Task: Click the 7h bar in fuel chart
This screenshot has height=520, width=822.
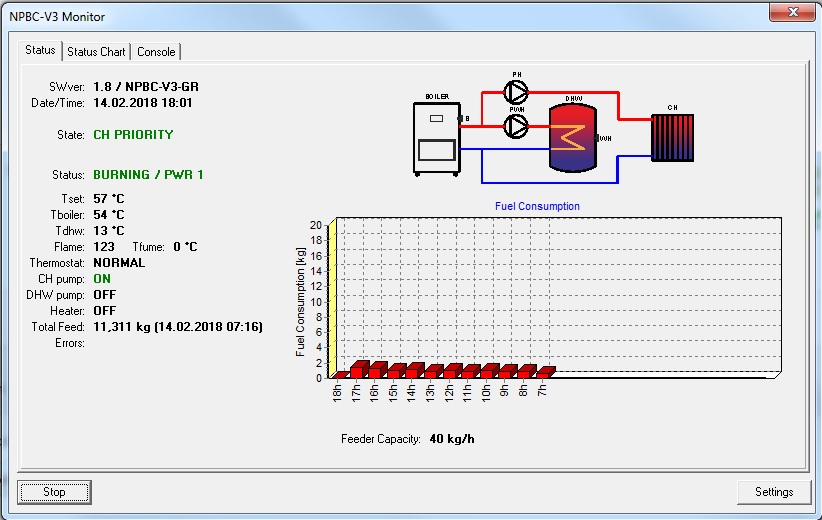Action: click(545, 372)
